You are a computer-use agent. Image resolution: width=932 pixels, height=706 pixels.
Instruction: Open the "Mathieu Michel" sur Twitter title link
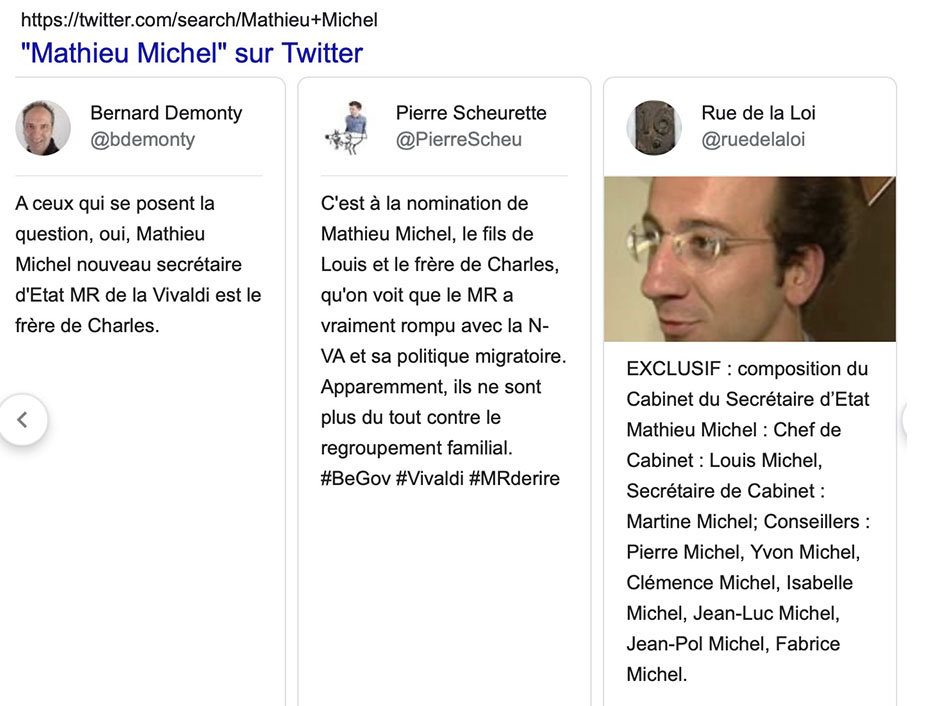coord(191,53)
